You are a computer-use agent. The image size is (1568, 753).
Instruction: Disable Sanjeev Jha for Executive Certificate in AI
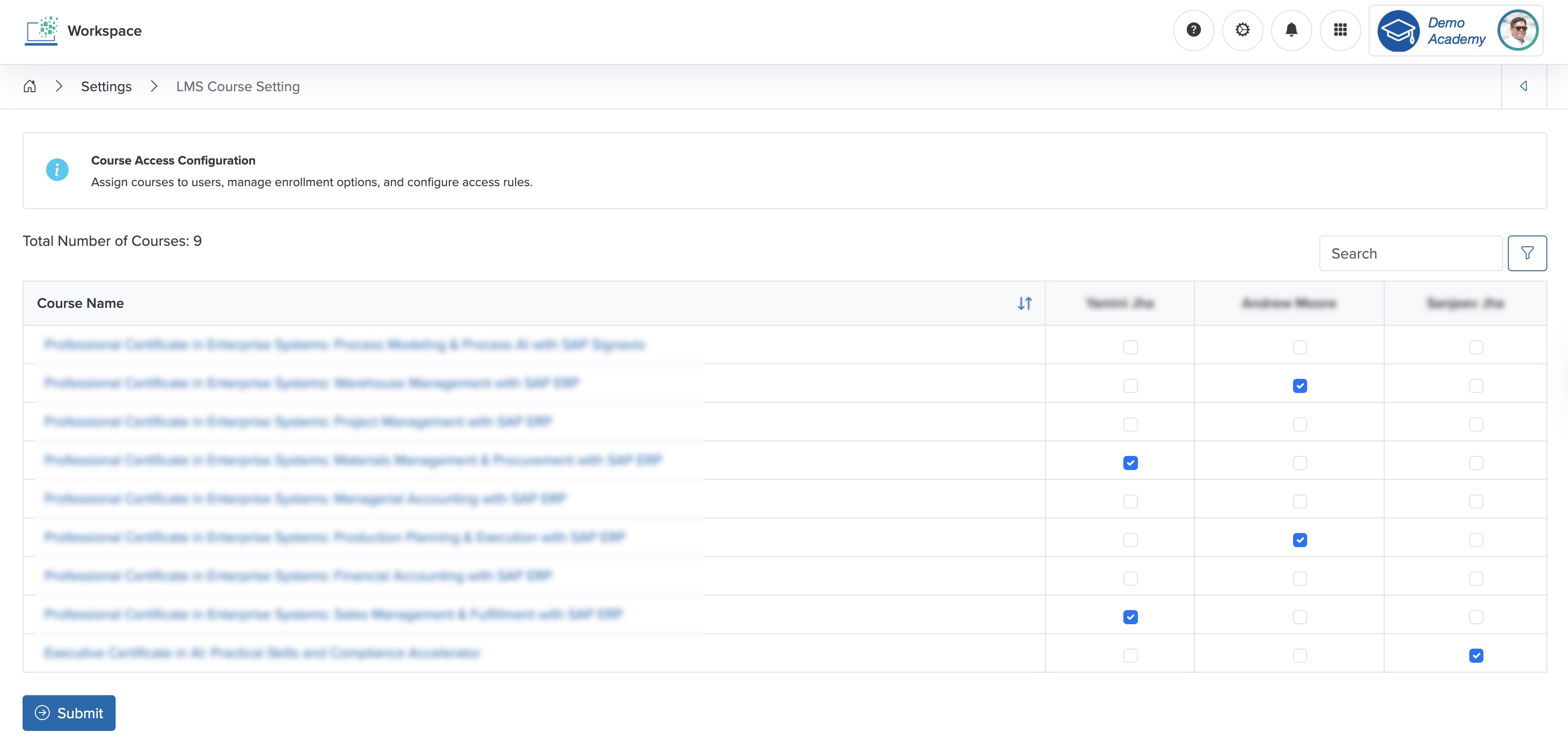(x=1475, y=656)
